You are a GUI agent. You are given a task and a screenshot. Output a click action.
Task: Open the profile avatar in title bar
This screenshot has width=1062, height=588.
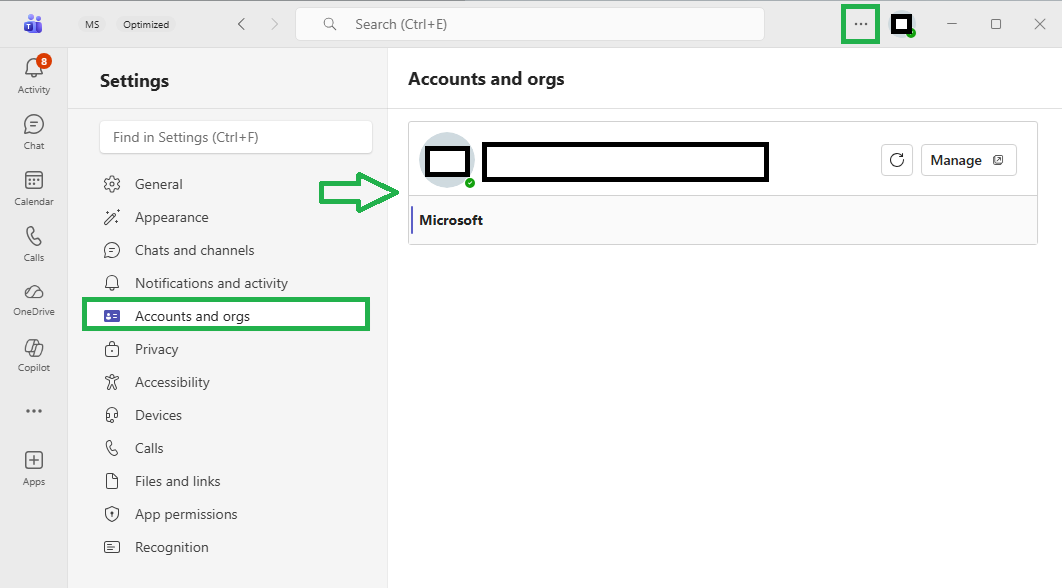901,24
